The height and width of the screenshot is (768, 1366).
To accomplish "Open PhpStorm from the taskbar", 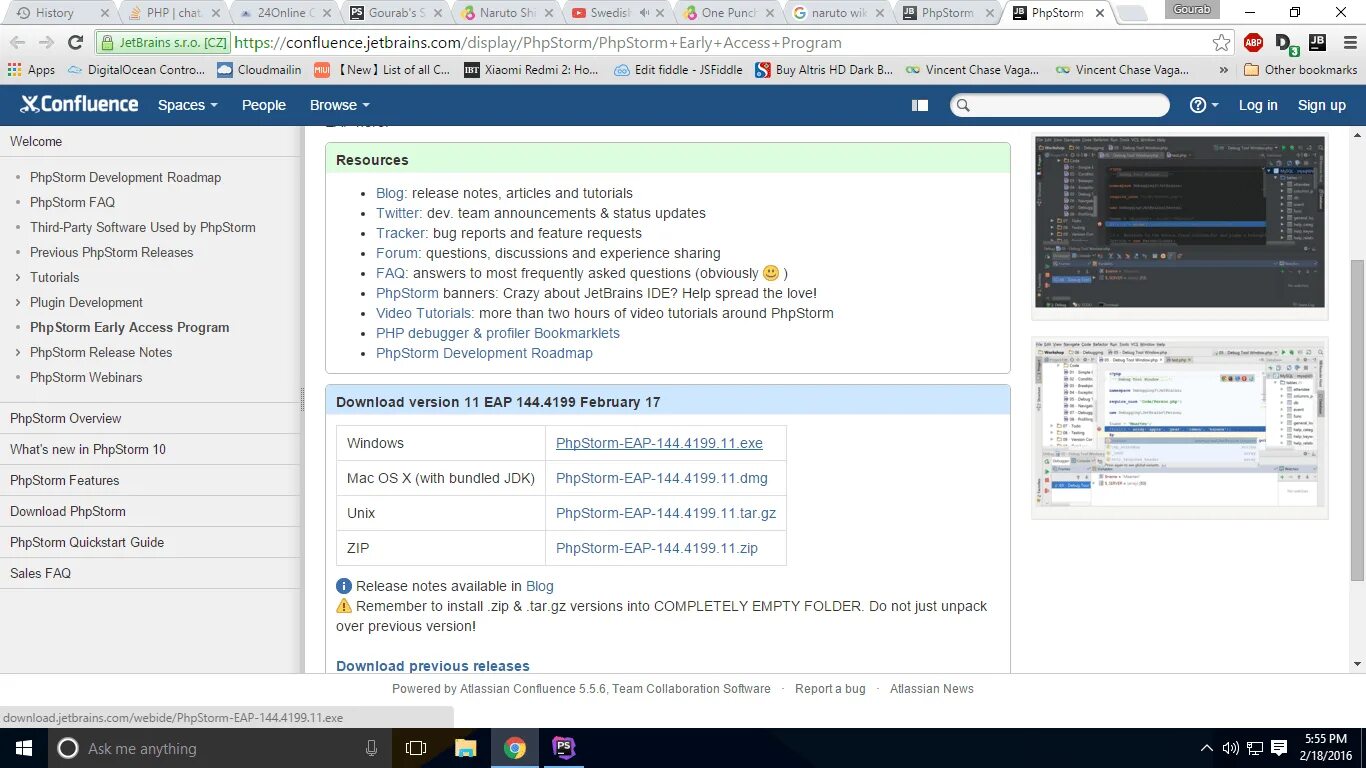I will (x=564, y=748).
